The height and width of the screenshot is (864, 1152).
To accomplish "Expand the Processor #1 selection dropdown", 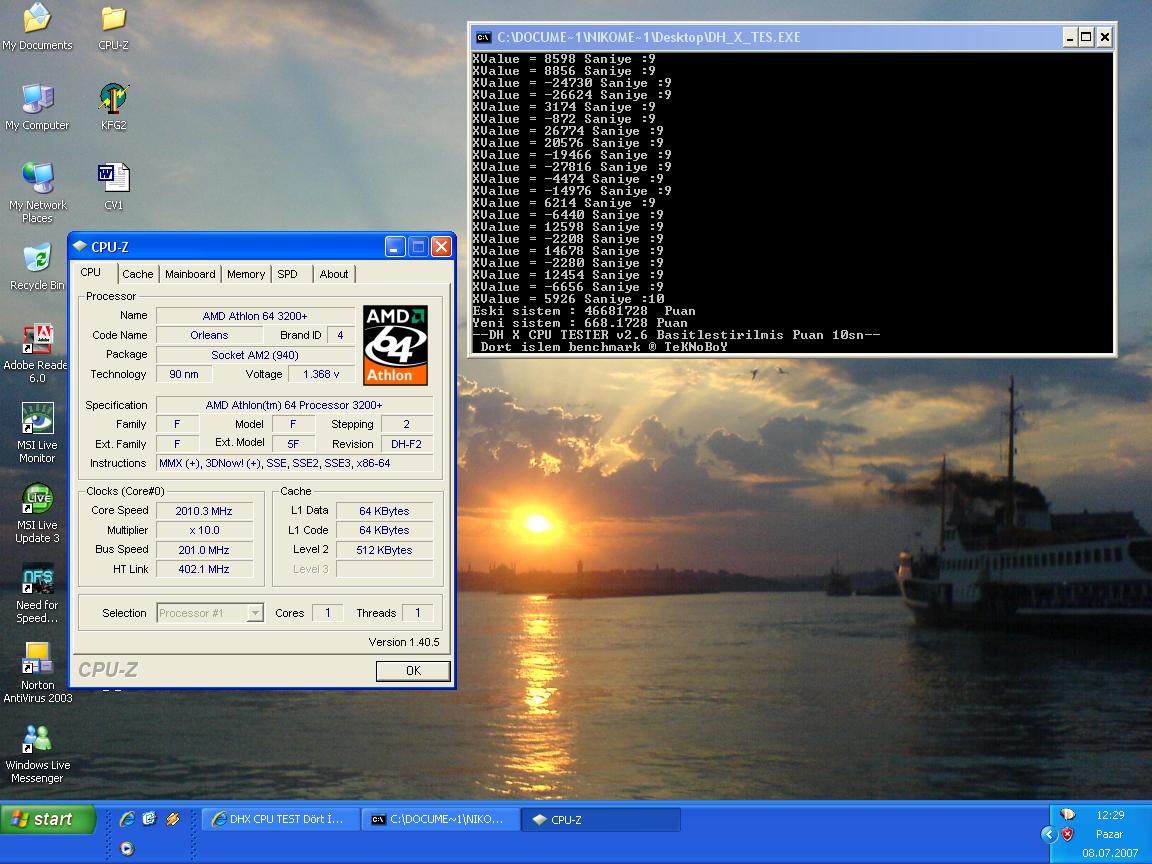I will pos(255,613).
